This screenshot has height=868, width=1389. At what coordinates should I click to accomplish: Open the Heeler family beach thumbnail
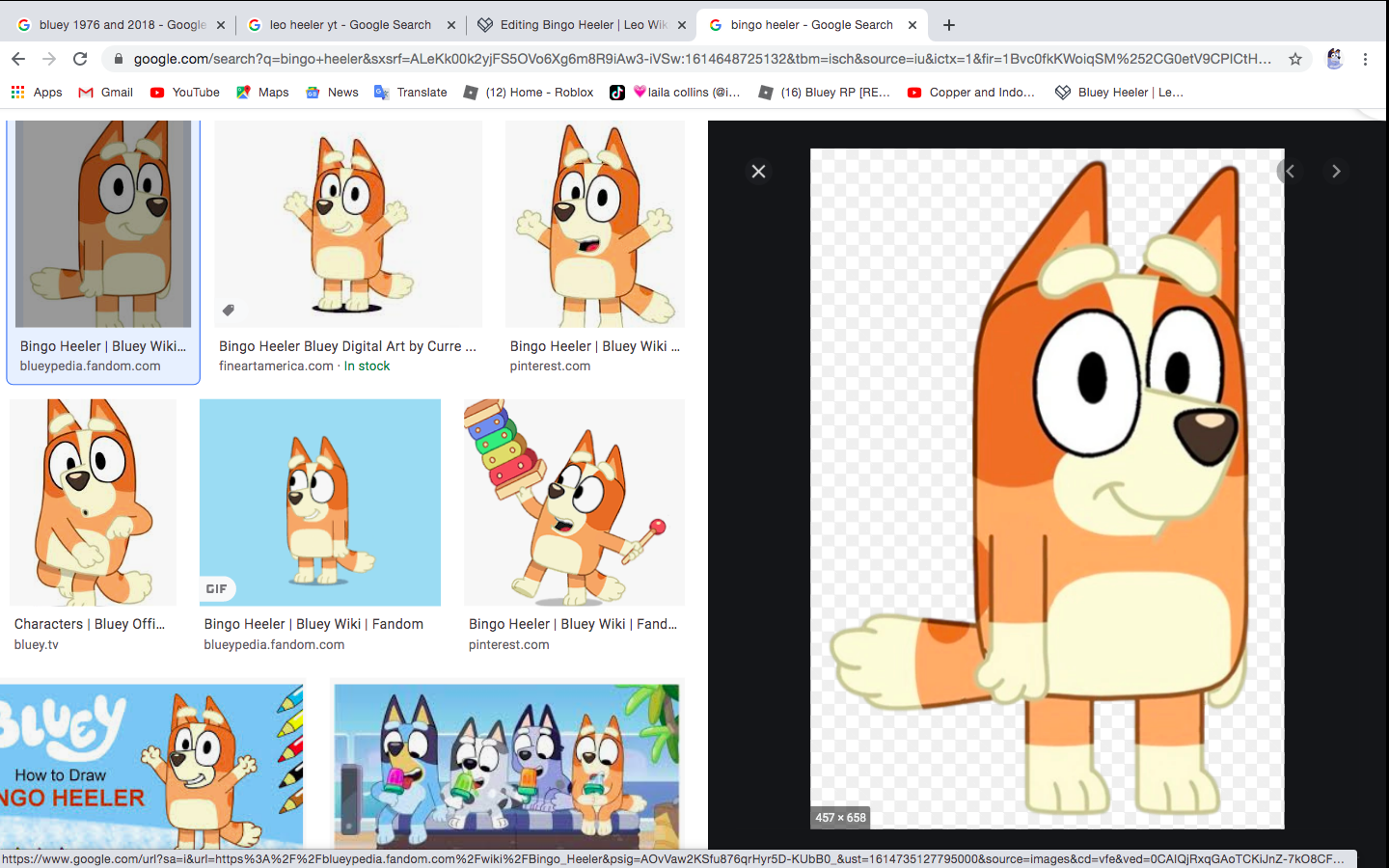(x=506, y=767)
